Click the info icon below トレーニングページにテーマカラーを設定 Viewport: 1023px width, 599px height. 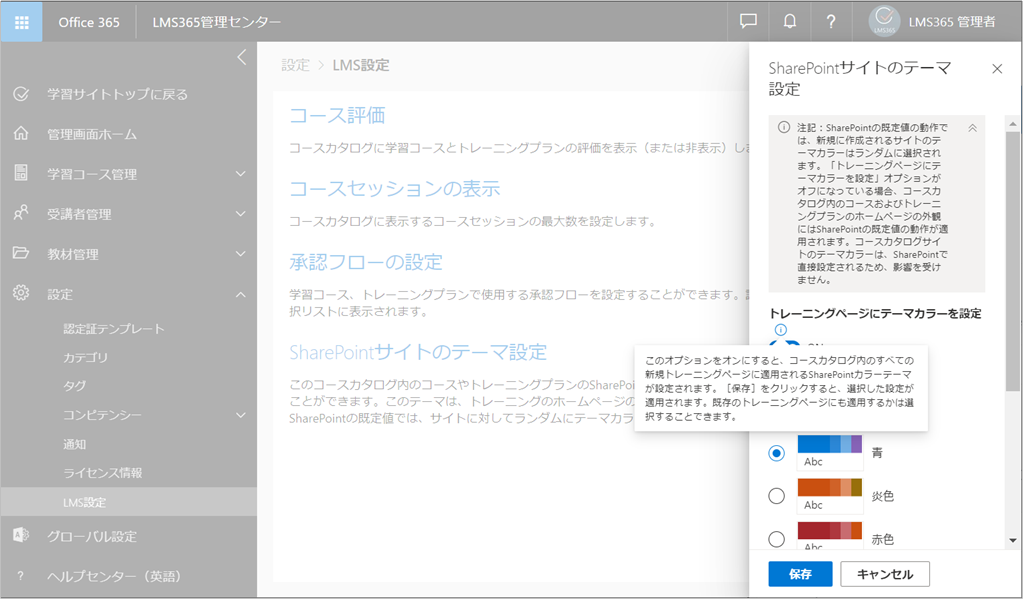point(780,330)
